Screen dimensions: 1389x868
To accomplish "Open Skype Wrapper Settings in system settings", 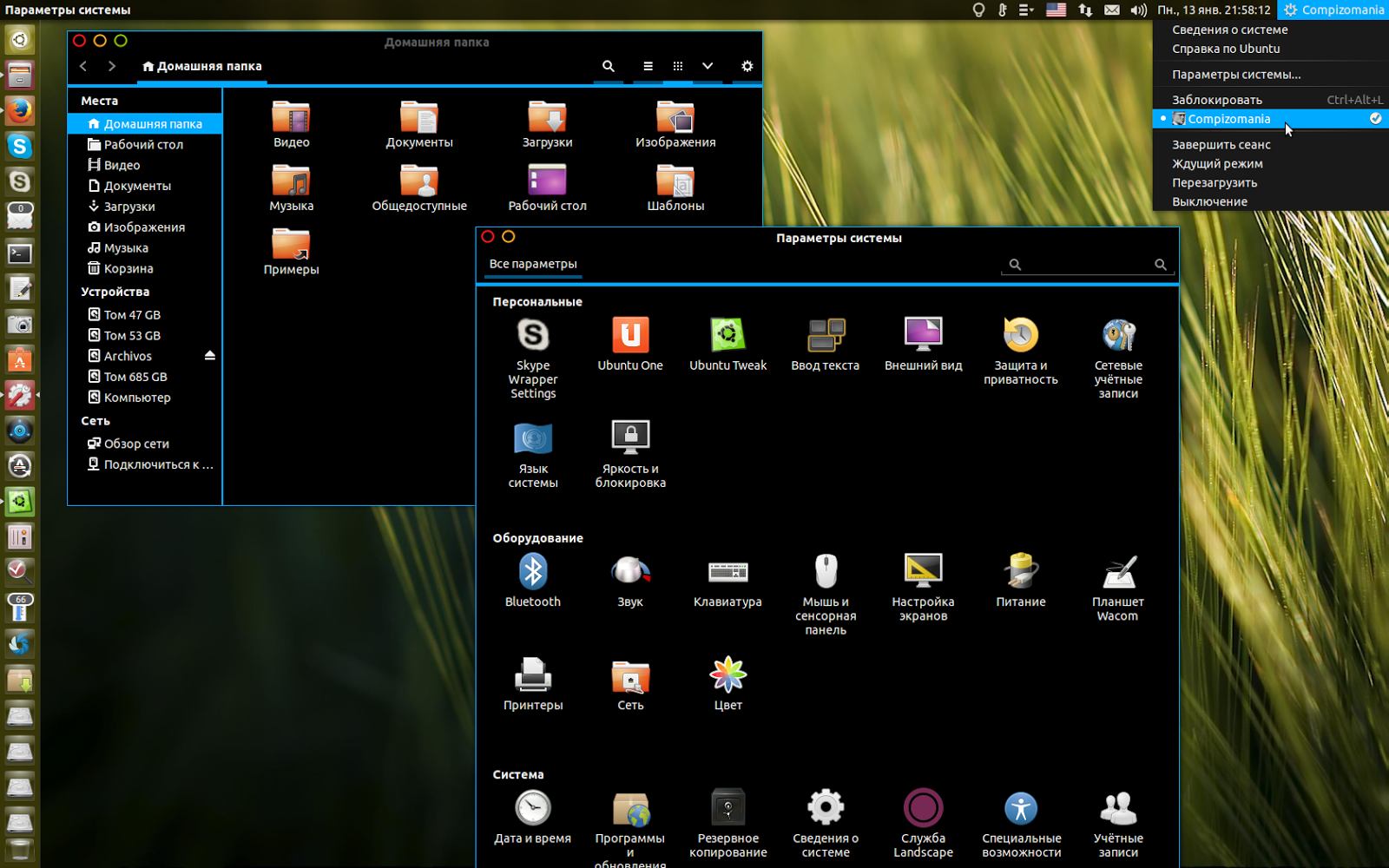I will point(533,358).
